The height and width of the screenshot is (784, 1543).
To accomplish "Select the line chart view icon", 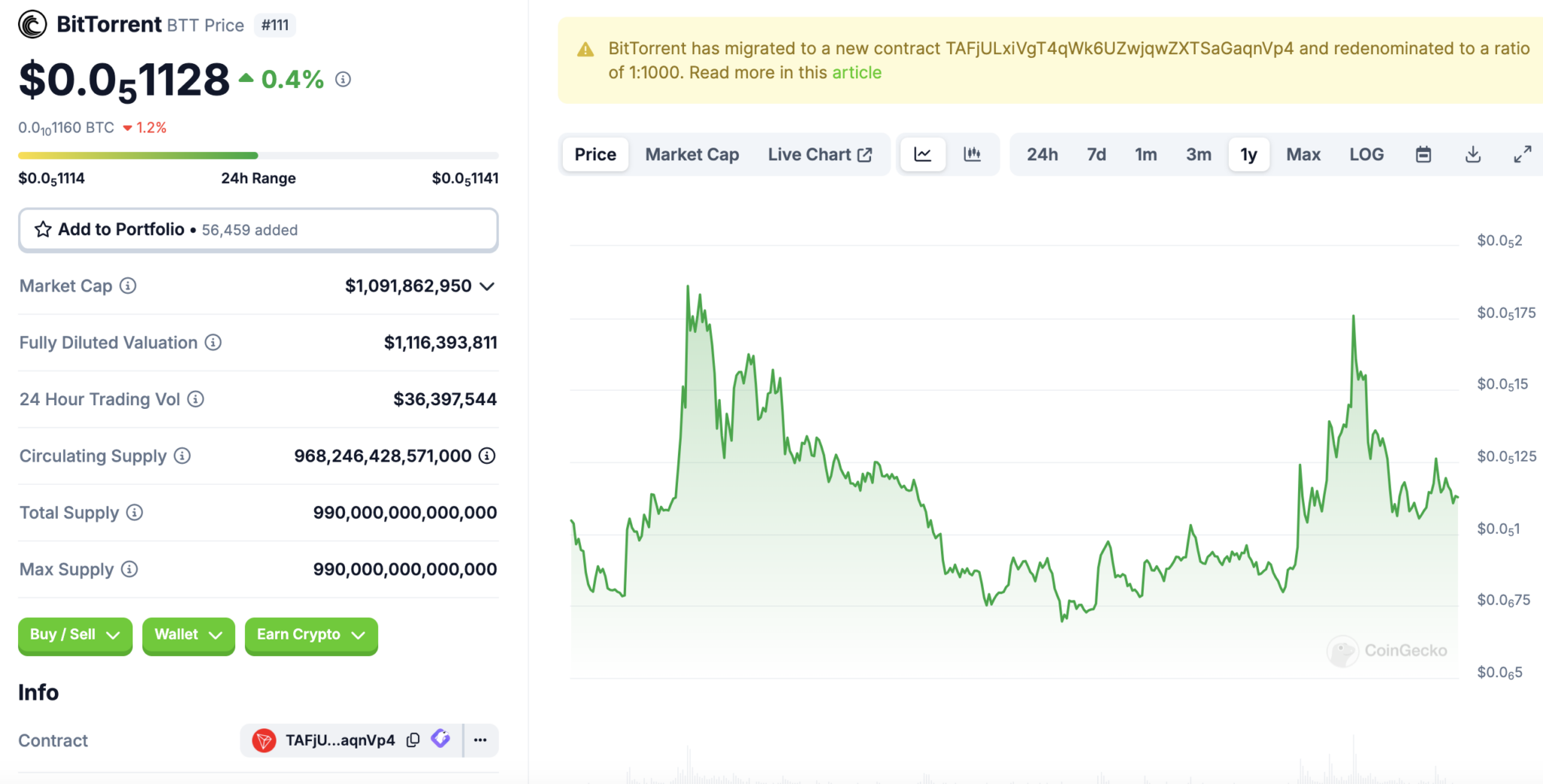I will pyautogui.click(x=923, y=154).
